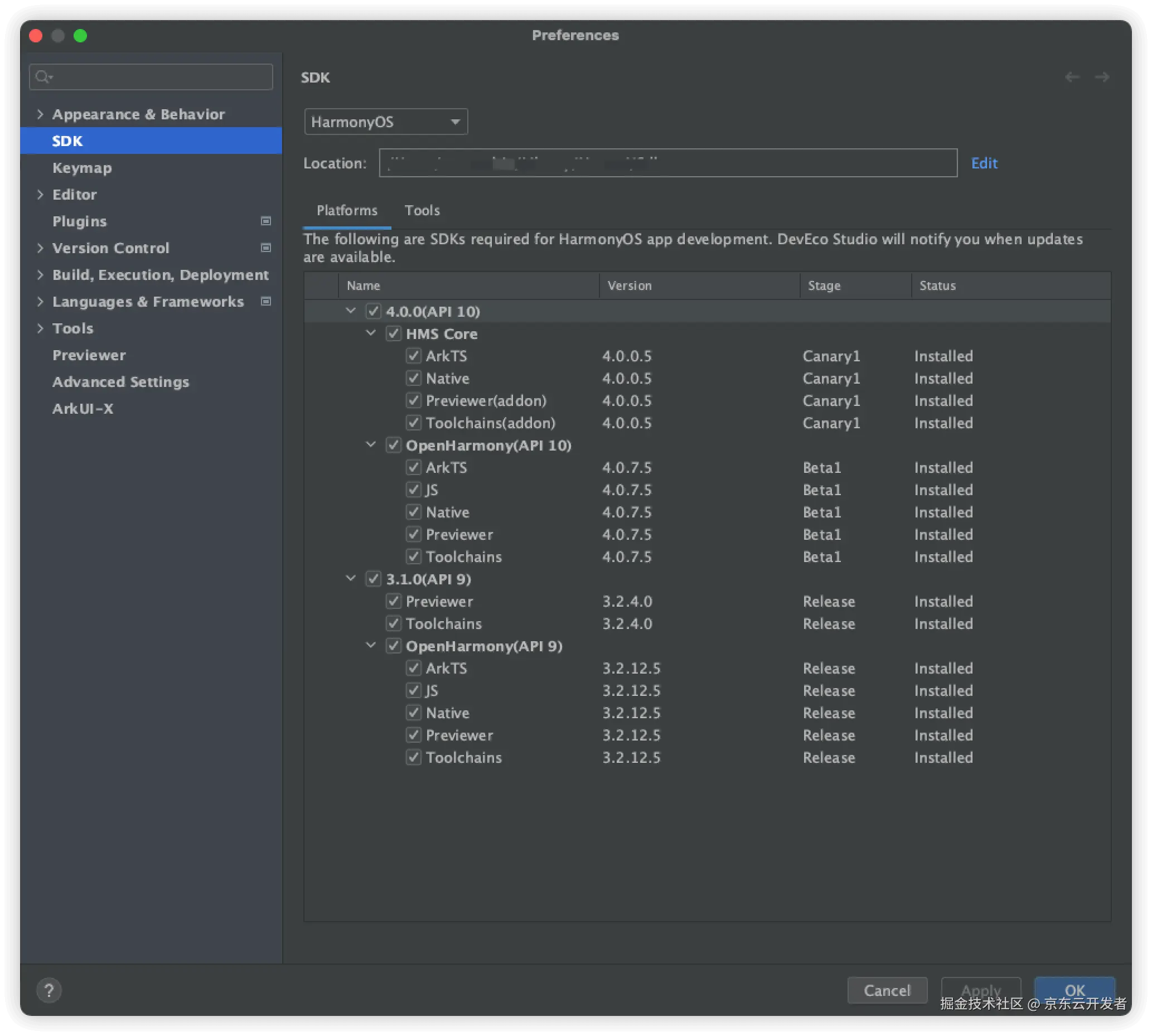Collapse the 4.0.0(API 10) tree node
Screen dimensions: 1152x1036
[351, 311]
